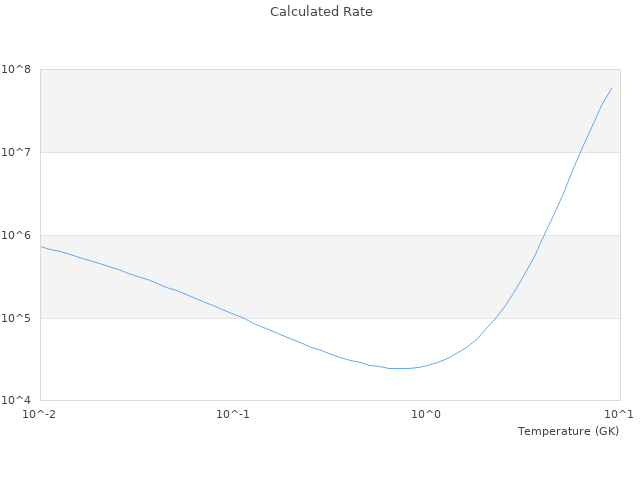Click where the rising curve crosses the 10^7 gridline

coord(580,152)
